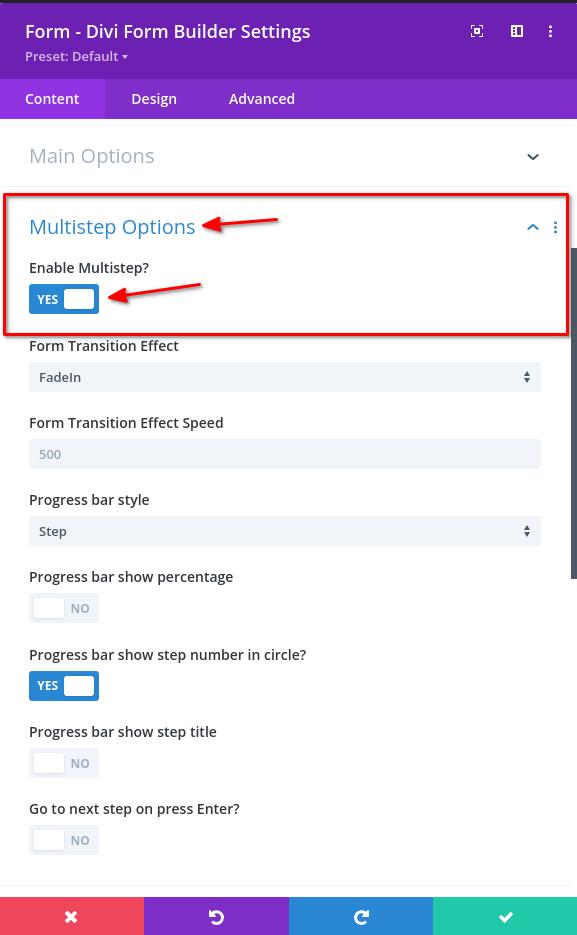This screenshot has width=577, height=935.
Task: Switch to the Advanced tab
Action: tap(261, 99)
